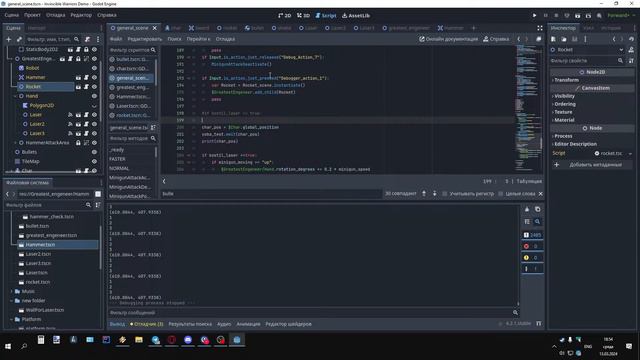Toggle visibility of TileMap node

[94, 161]
